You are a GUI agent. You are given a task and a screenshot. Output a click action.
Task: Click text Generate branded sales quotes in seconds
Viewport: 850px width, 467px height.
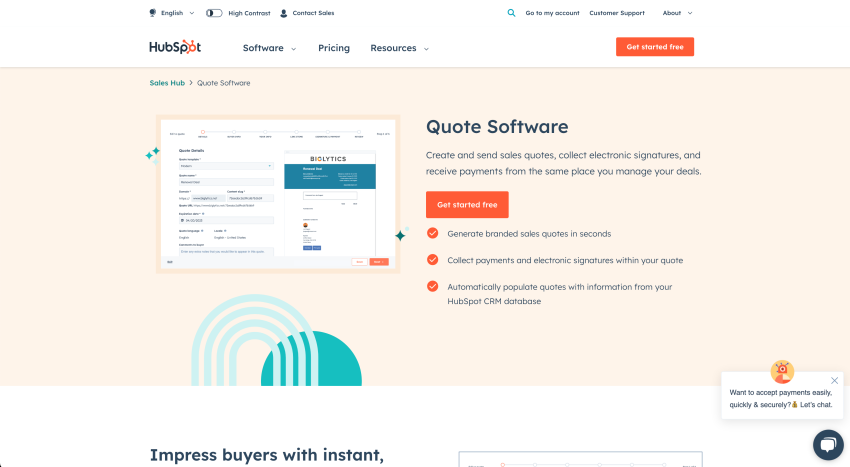(529, 234)
